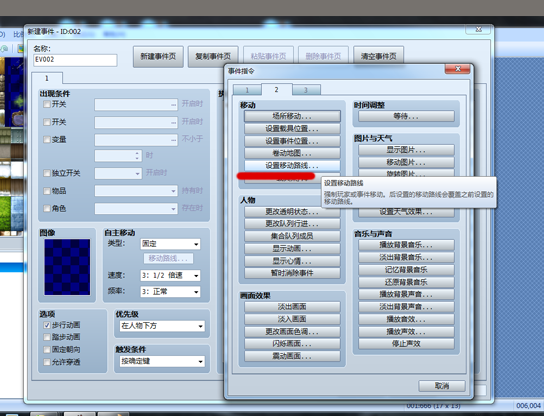544x416 pixels.
Task: Click the 图像 event graphic preview
Action: point(67,267)
